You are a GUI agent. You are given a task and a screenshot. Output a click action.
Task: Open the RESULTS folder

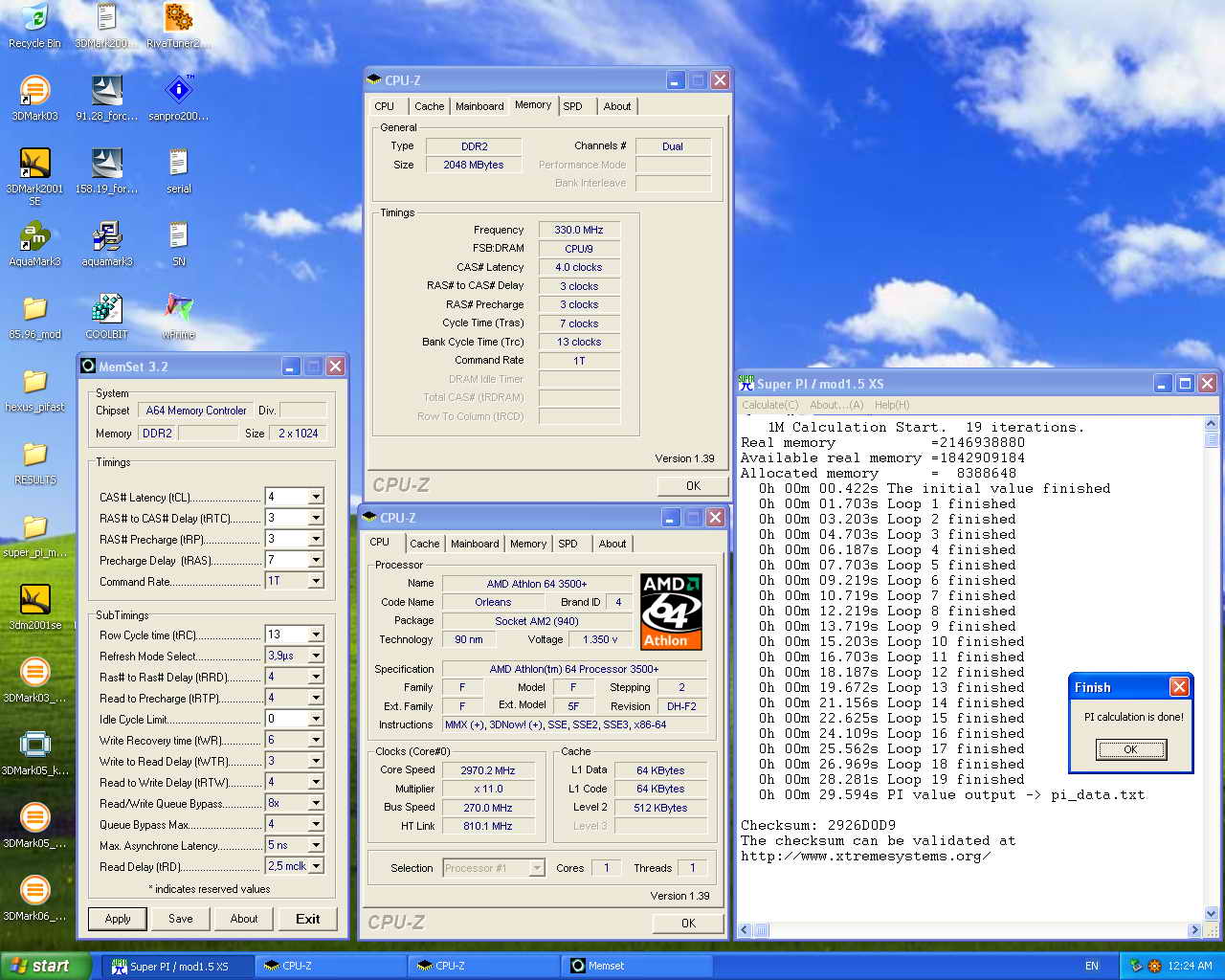coord(34,462)
